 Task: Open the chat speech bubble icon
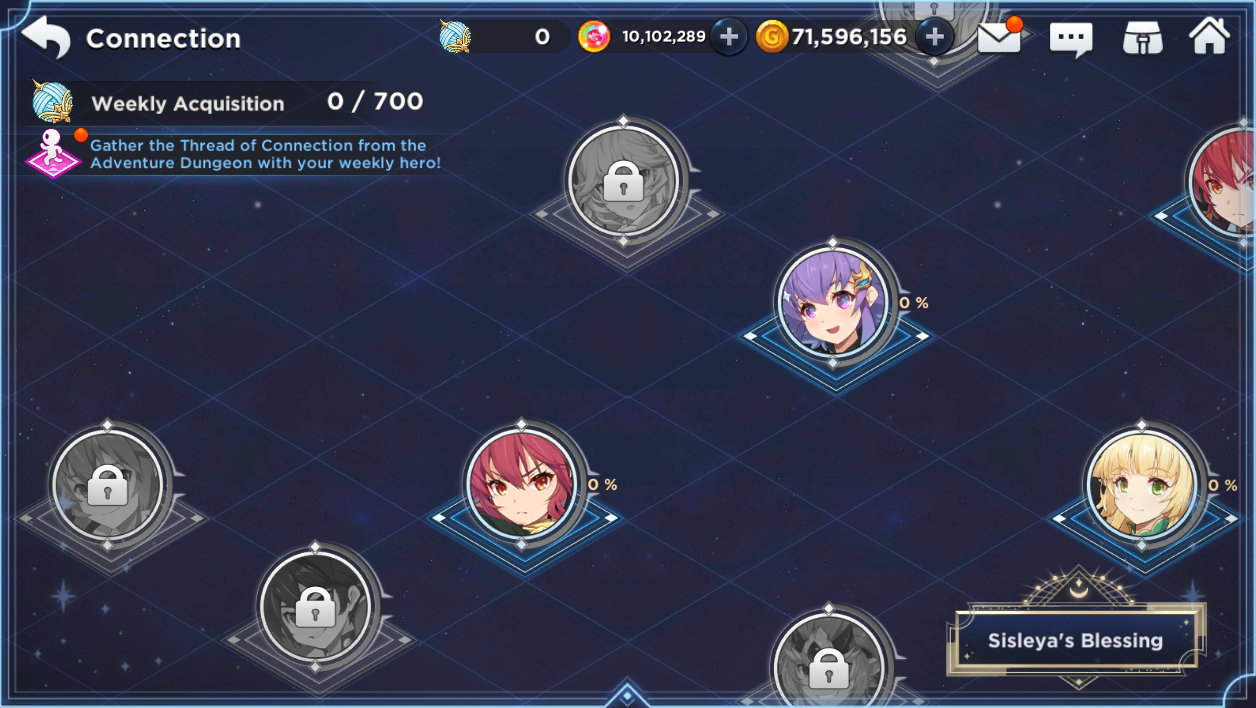tap(1071, 39)
